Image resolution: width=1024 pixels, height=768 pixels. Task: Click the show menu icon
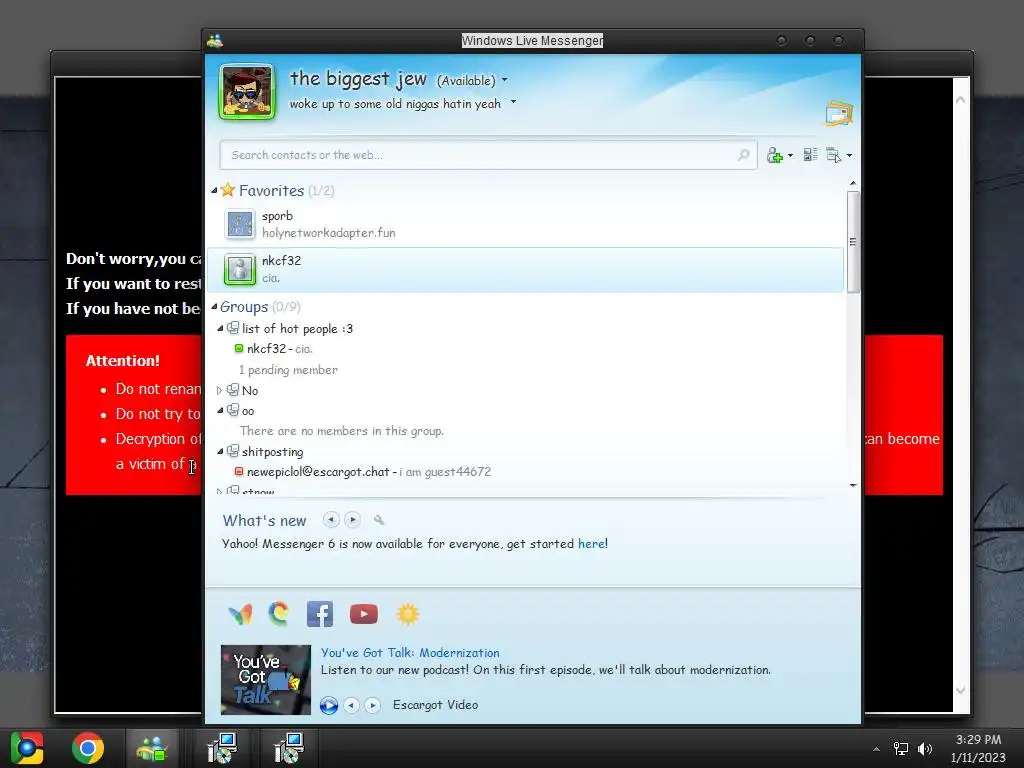(x=833, y=155)
